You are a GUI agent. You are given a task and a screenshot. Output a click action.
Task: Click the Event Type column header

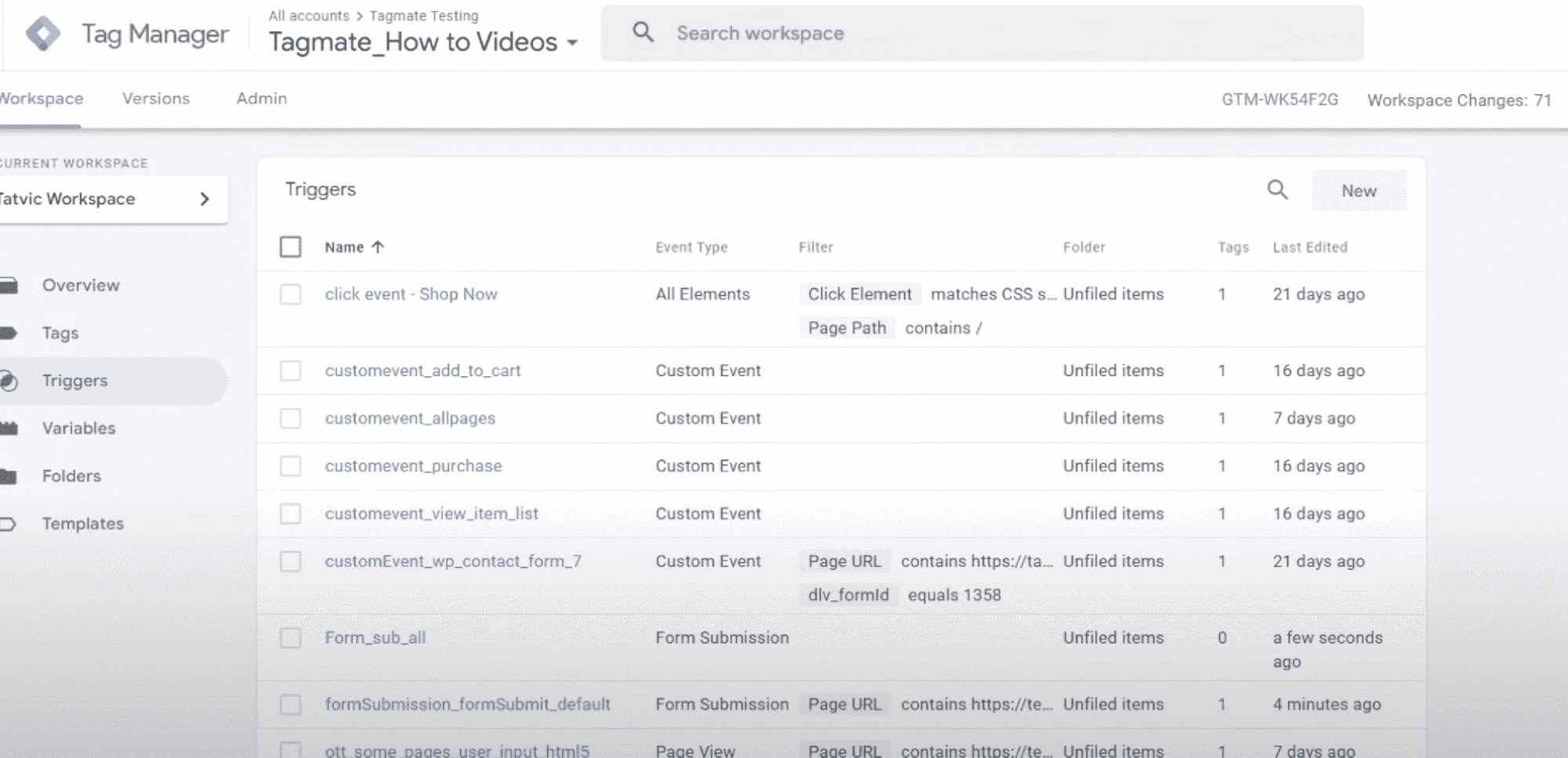(x=691, y=248)
